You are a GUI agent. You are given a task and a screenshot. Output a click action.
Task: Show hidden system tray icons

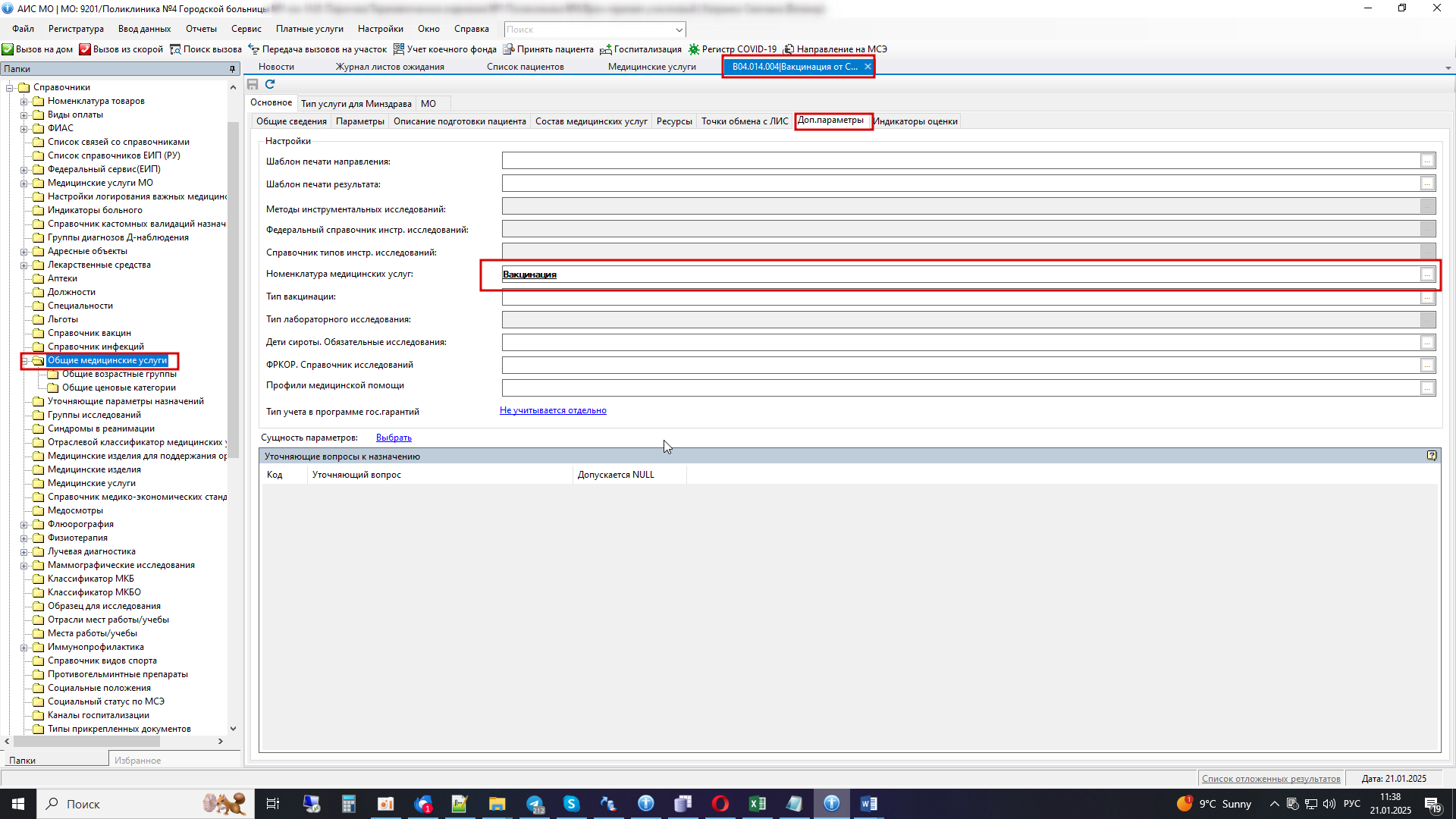click(1274, 804)
